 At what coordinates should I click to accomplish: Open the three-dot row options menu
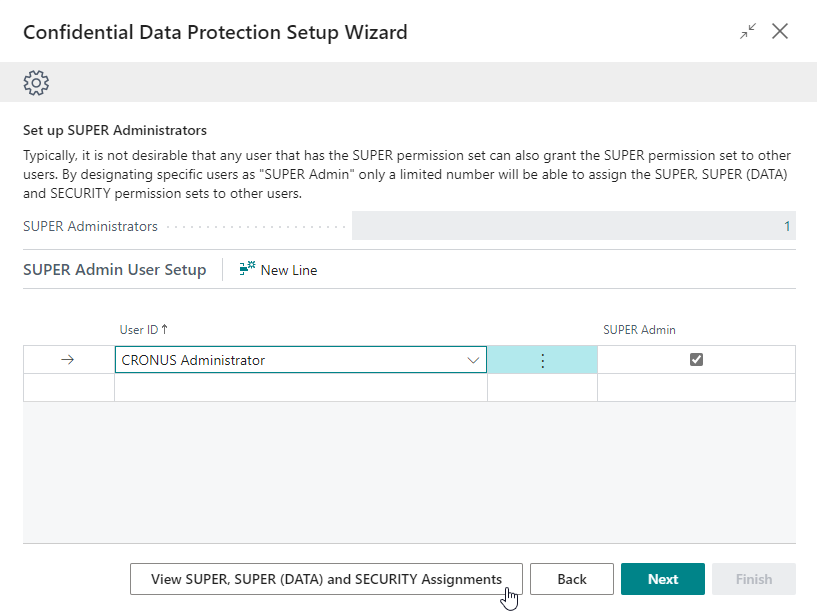(542, 360)
